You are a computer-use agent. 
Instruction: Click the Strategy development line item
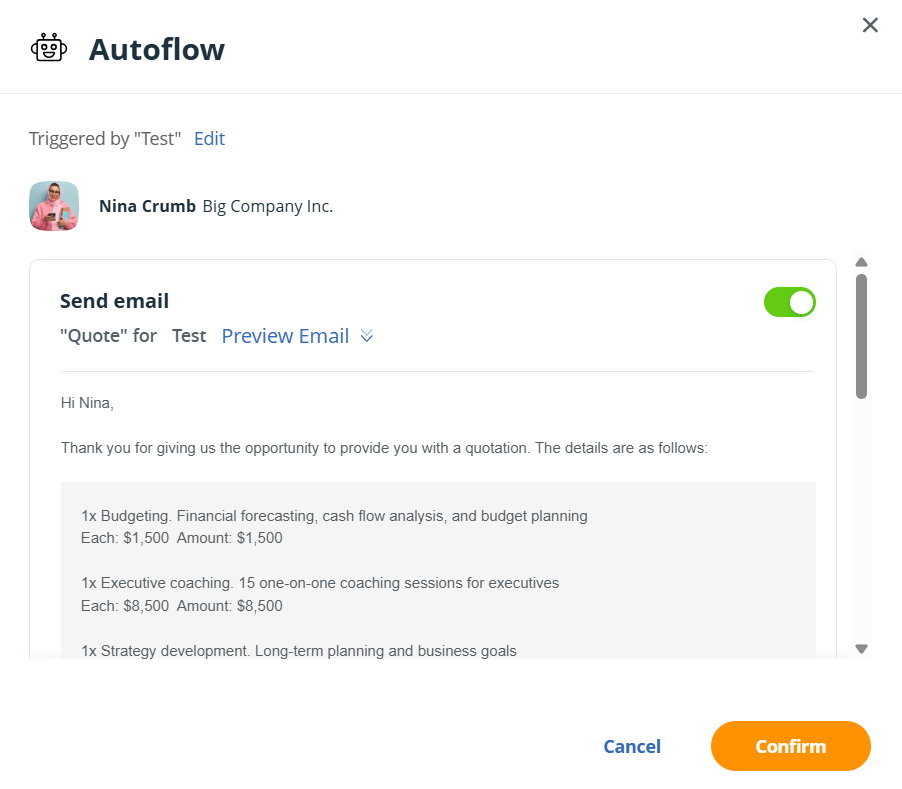coord(299,651)
